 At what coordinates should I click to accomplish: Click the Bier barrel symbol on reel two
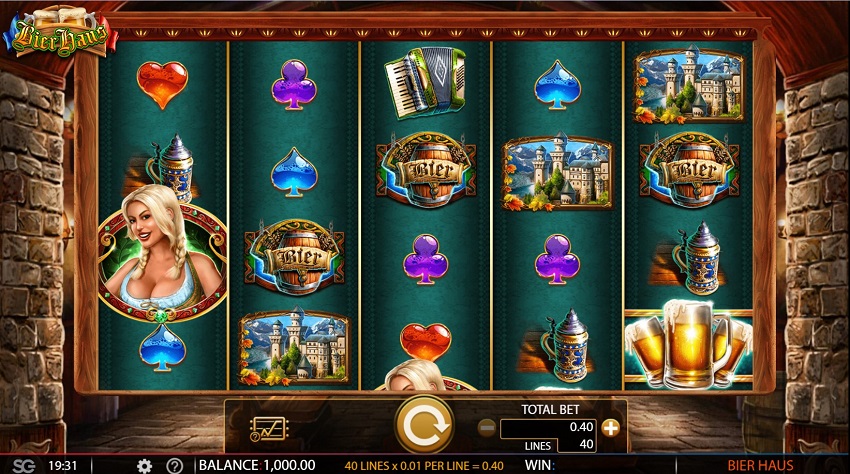pos(294,257)
